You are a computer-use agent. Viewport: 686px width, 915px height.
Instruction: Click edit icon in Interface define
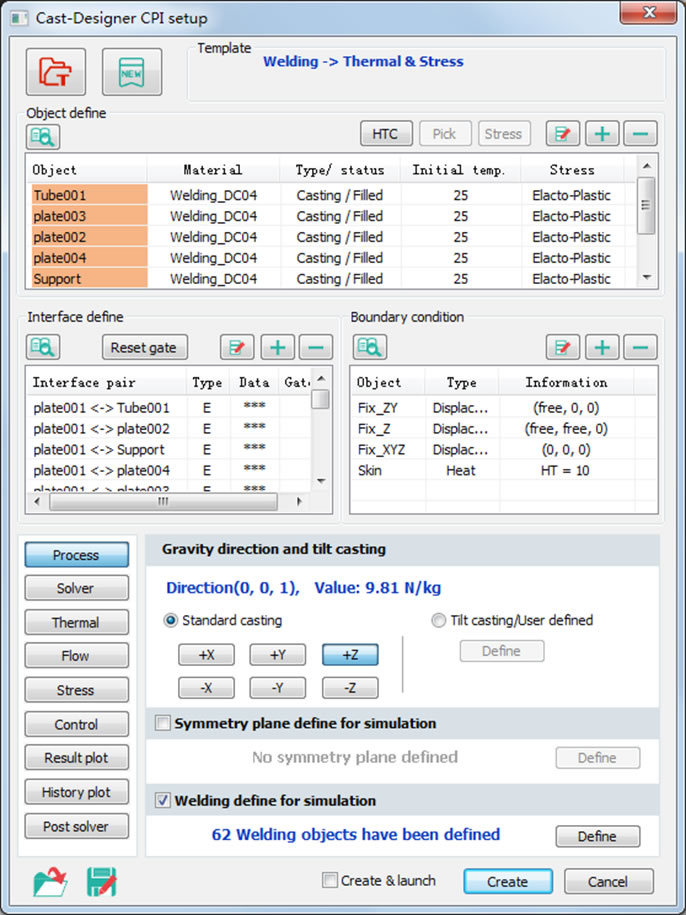tap(237, 347)
